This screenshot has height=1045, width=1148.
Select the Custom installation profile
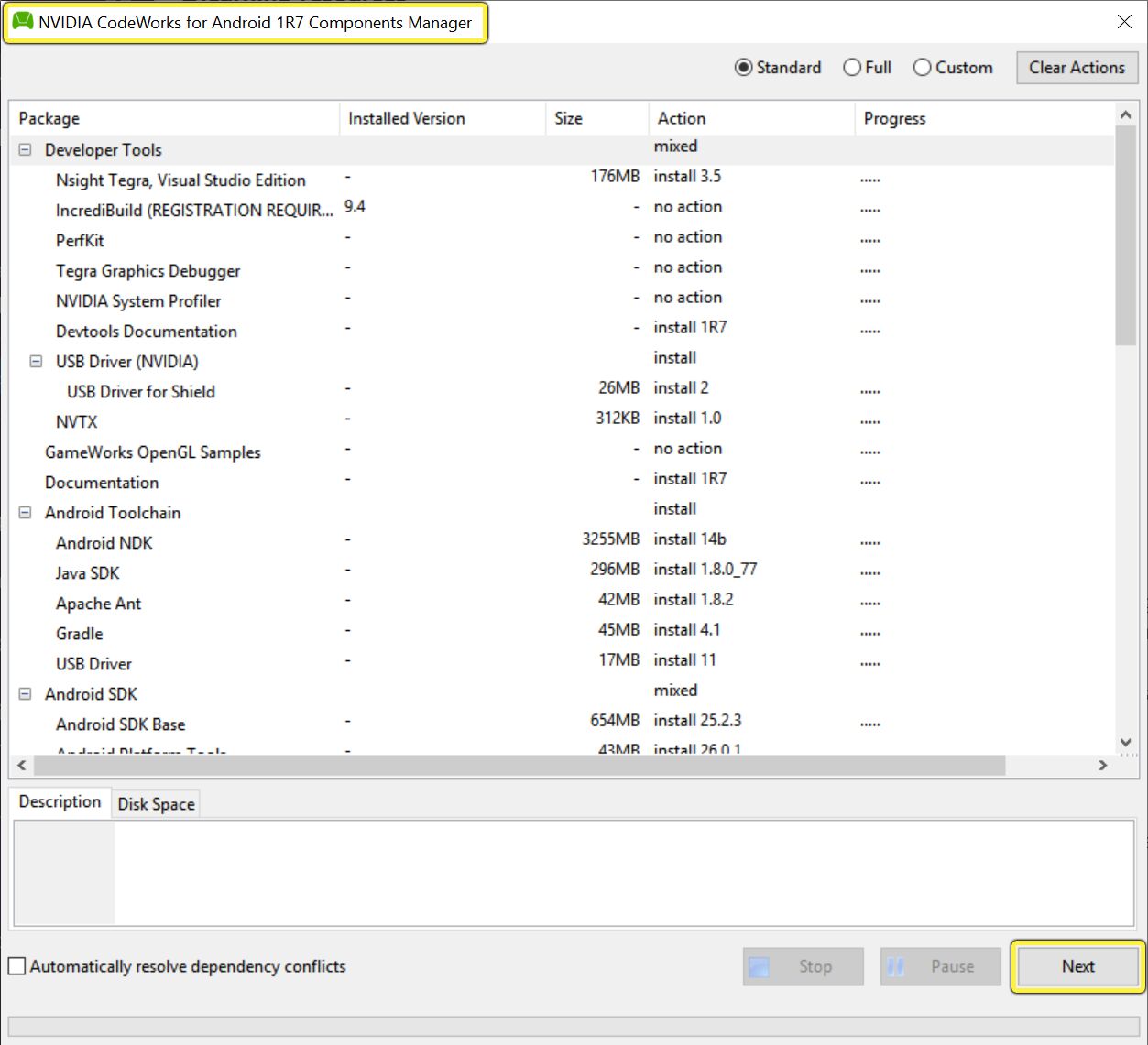922,67
